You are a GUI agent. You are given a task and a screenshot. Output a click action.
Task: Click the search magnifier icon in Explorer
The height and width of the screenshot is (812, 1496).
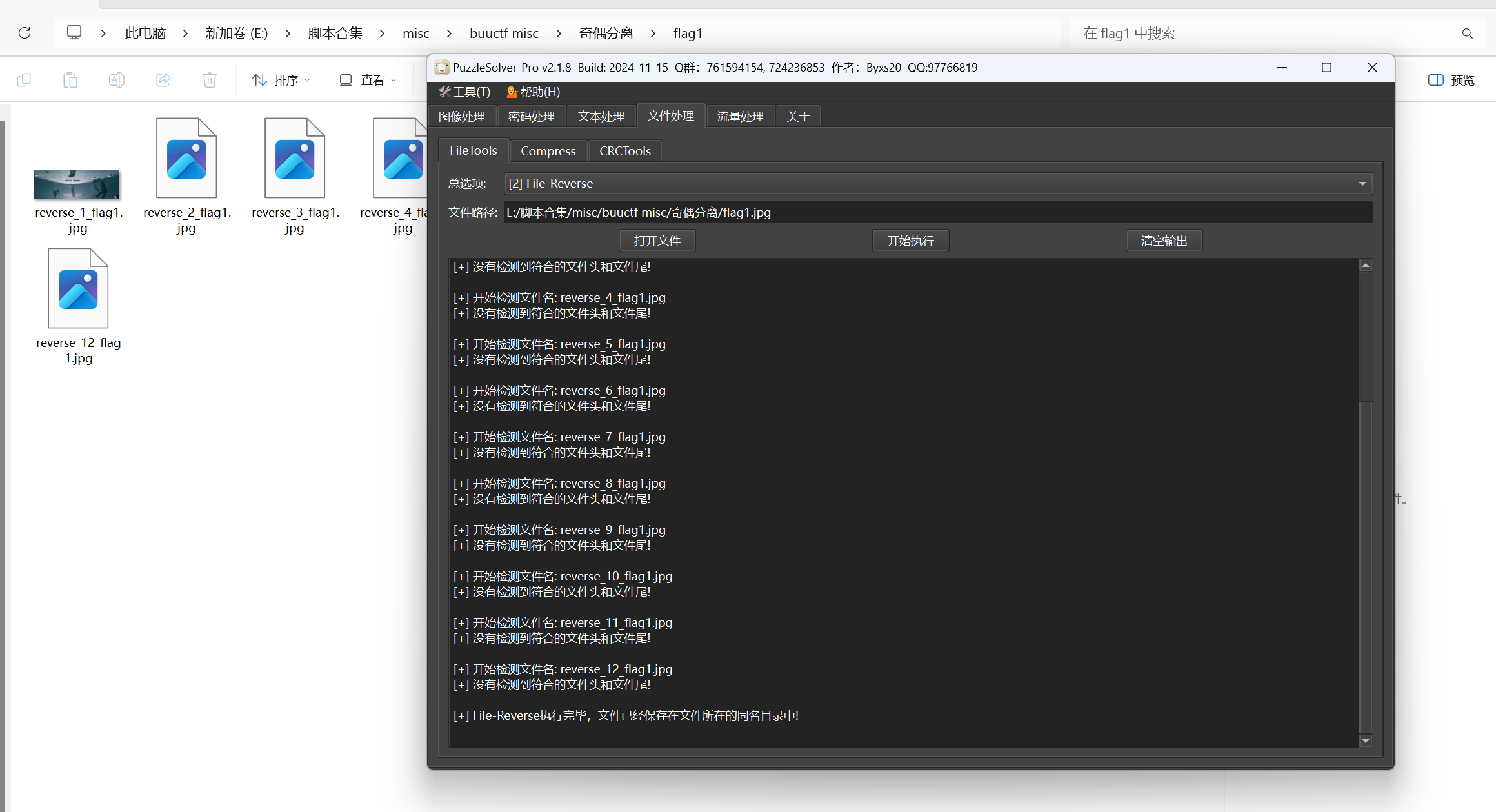[1467, 34]
